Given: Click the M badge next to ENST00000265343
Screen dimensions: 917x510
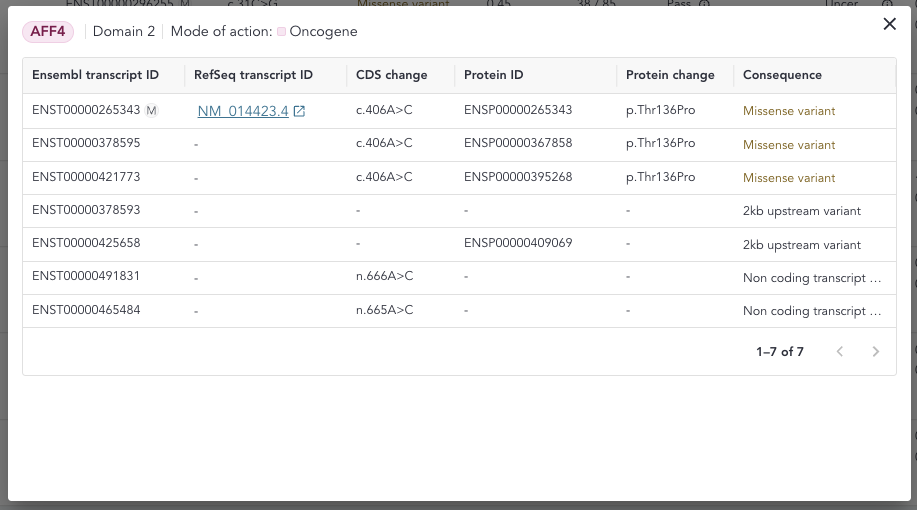Looking at the screenshot, I should tap(152, 111).
